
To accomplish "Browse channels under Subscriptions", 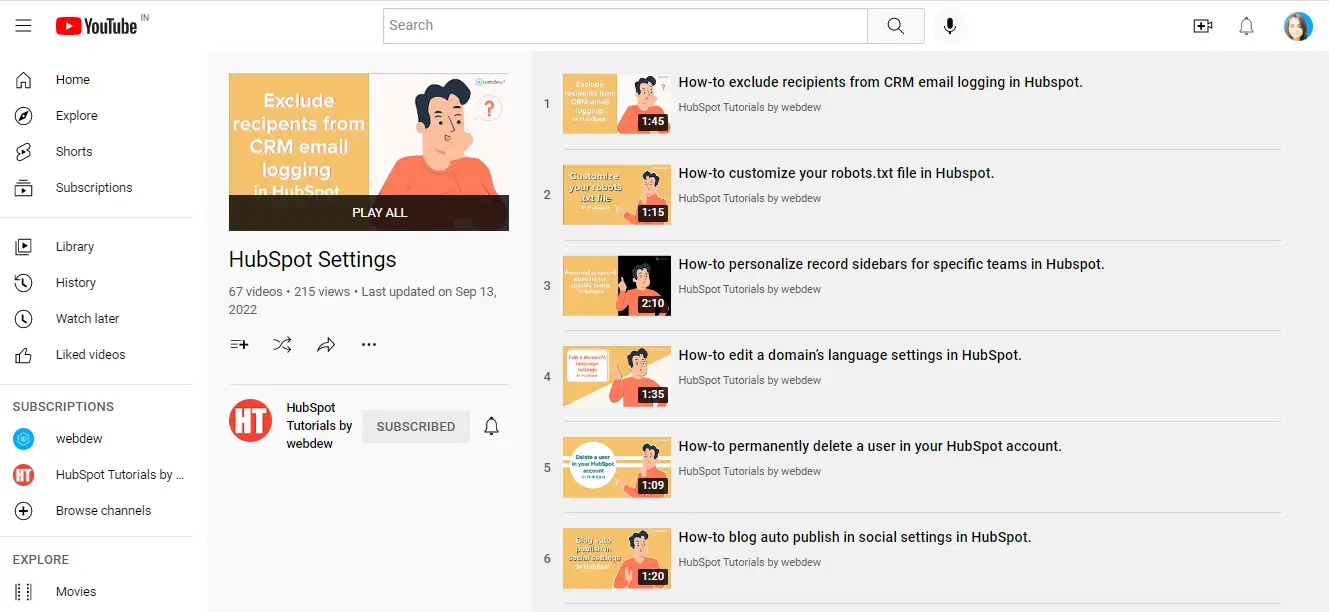I will click(103, 510).
